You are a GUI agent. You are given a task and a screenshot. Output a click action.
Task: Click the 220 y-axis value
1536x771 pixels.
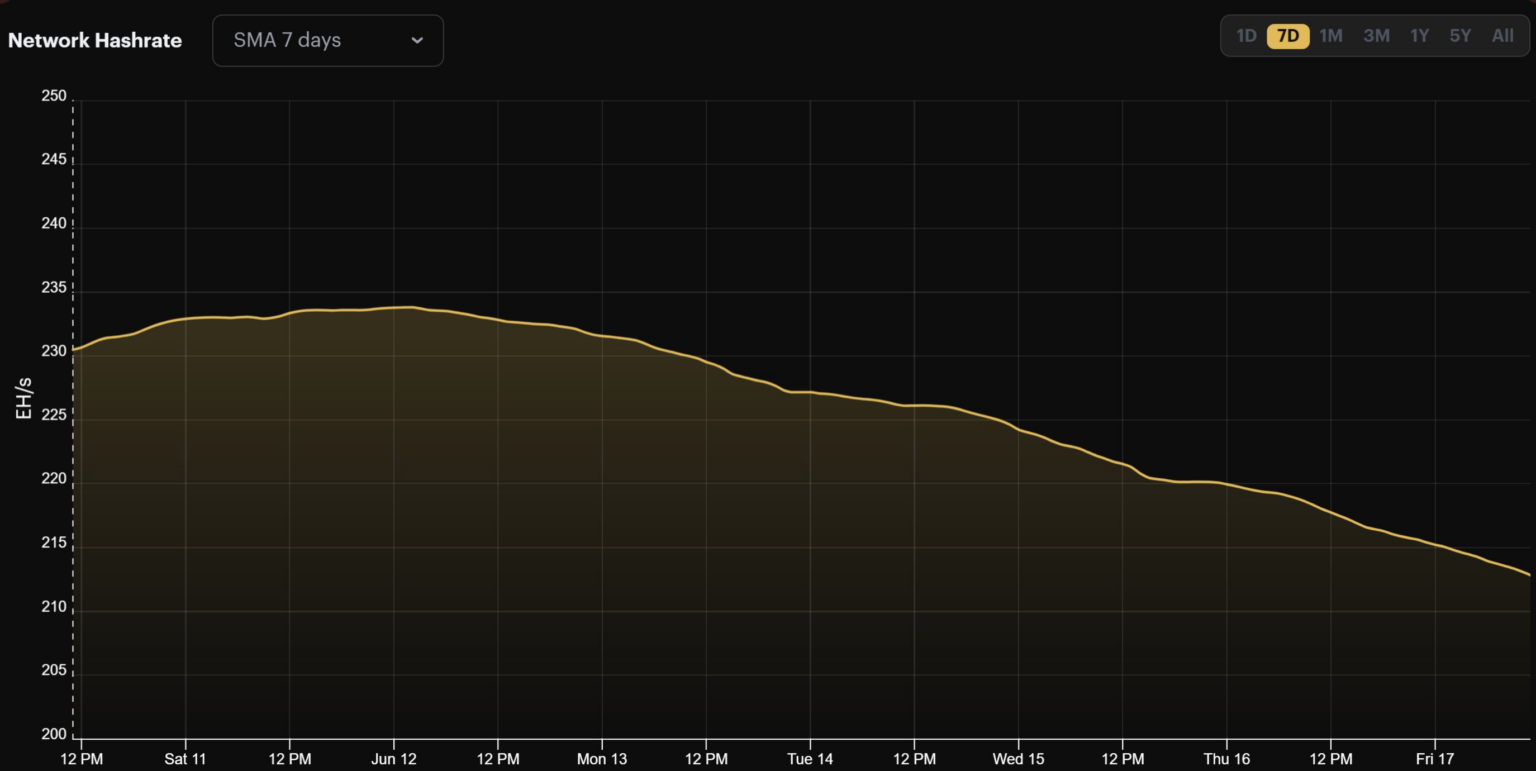click(x=54, y=480)
